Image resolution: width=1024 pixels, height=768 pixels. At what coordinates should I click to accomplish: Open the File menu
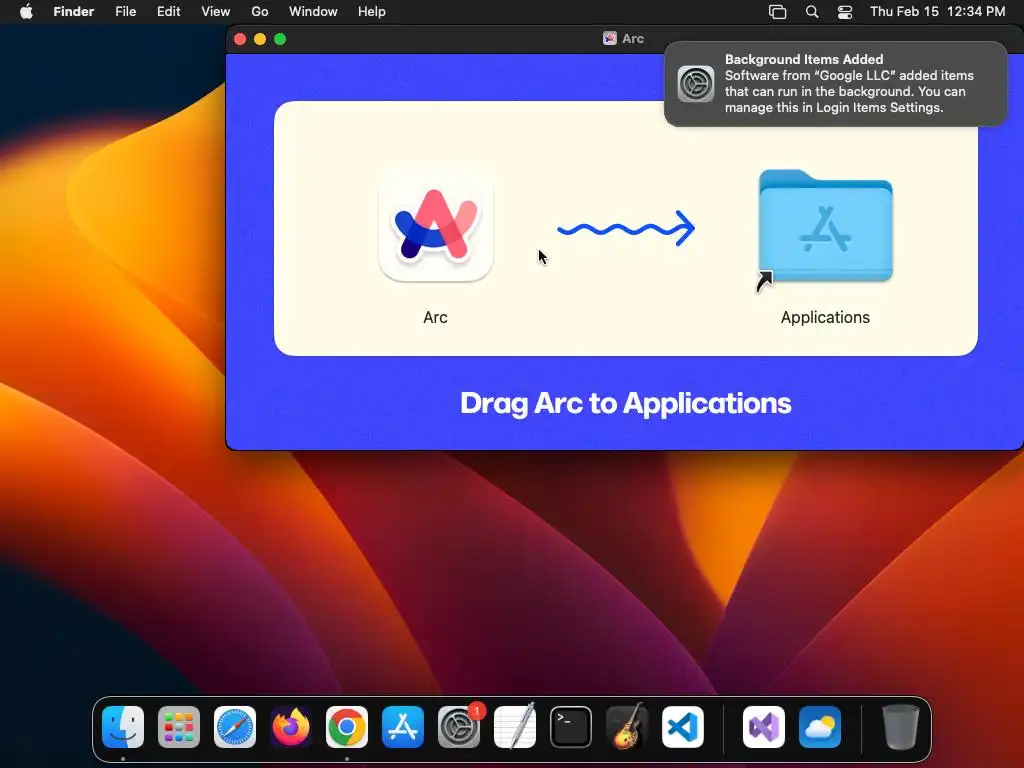click(125, 11)
